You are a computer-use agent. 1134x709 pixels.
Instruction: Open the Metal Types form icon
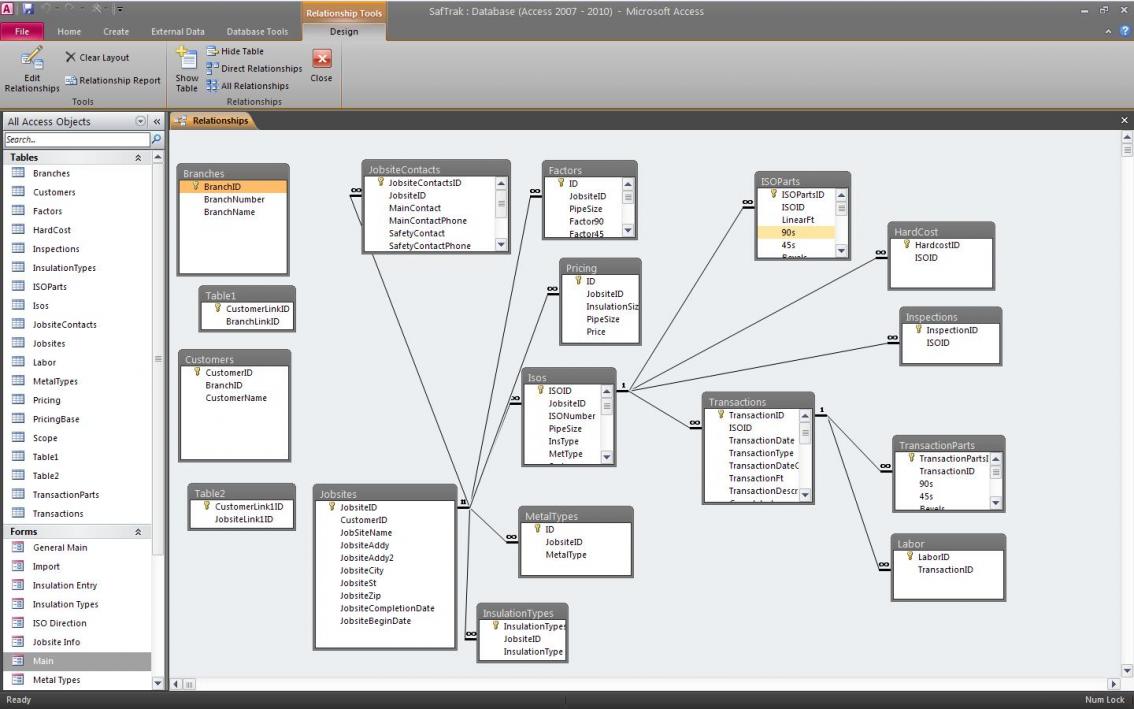tap(18, 679)
